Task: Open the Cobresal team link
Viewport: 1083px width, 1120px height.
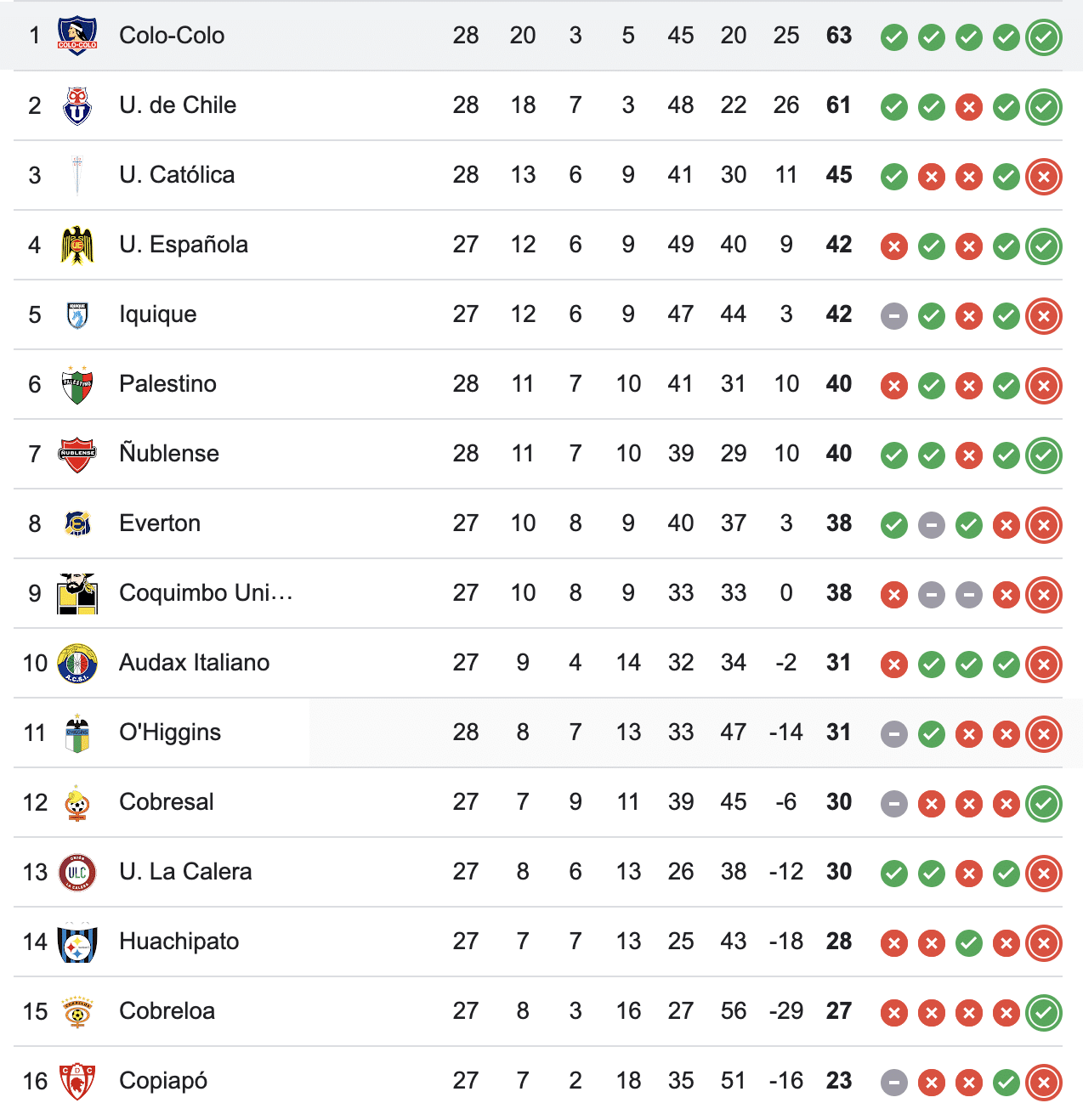Action: (x=167, y=802)
